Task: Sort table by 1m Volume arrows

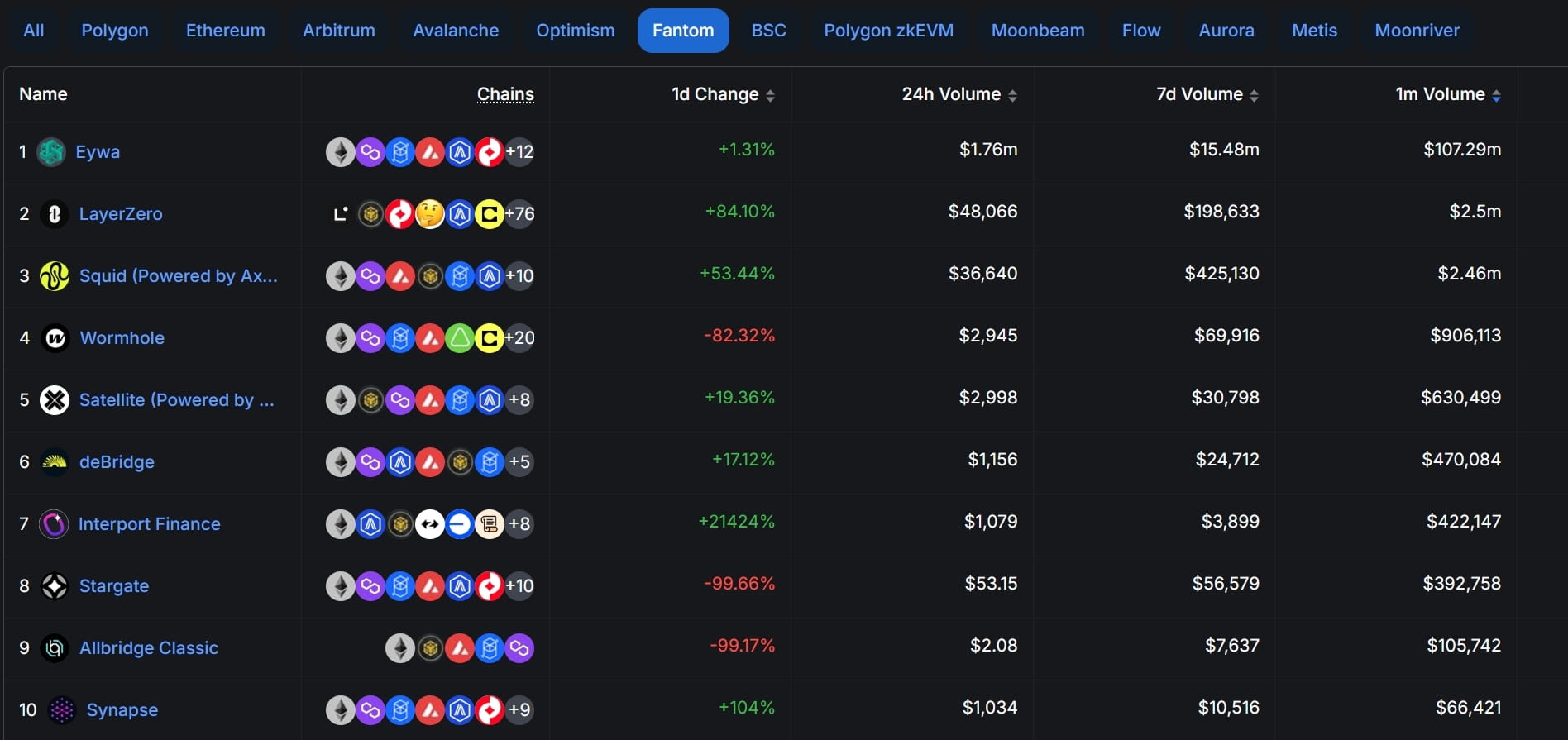Action: (1496, 96)
